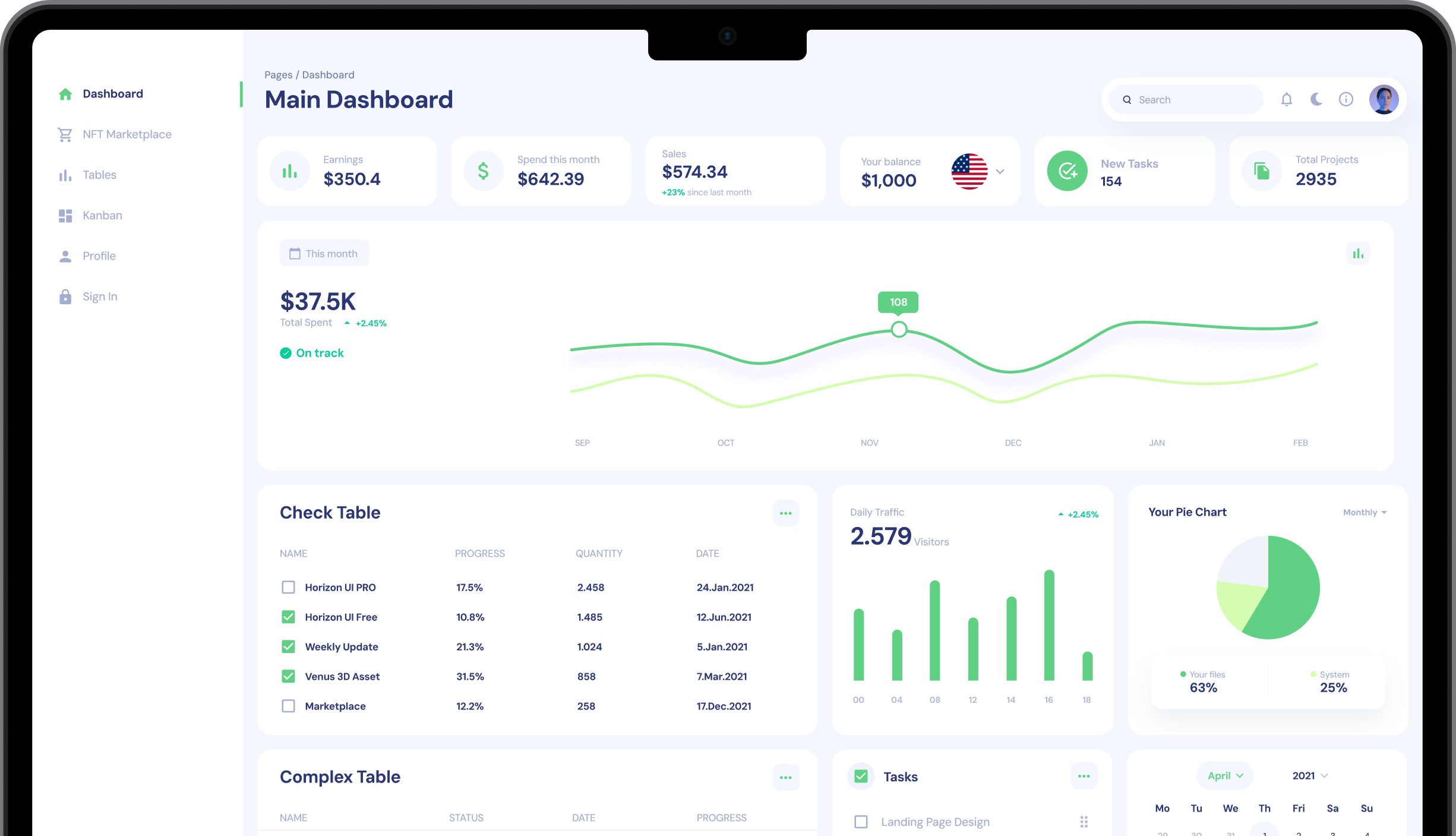The image size is (1456, 836).
Task: Click the dollar icon on Spend card
Action: pyautogui.click(x=484, y=172)
